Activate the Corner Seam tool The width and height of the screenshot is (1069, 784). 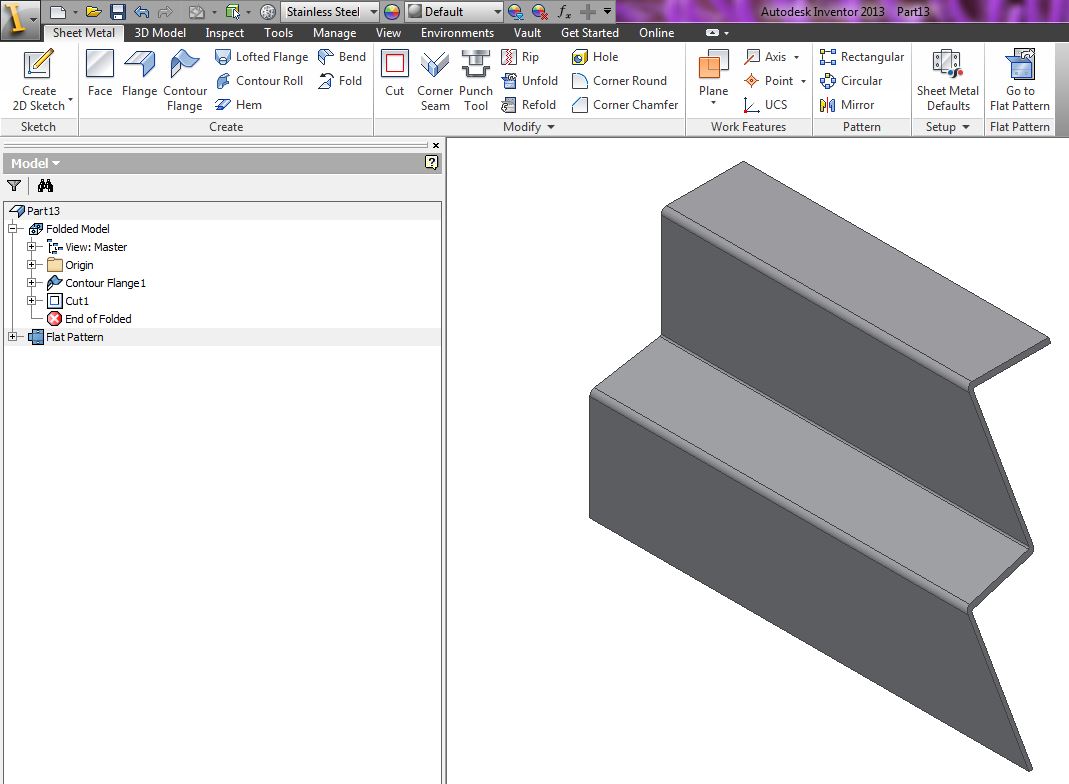click(x=435, y=80)
